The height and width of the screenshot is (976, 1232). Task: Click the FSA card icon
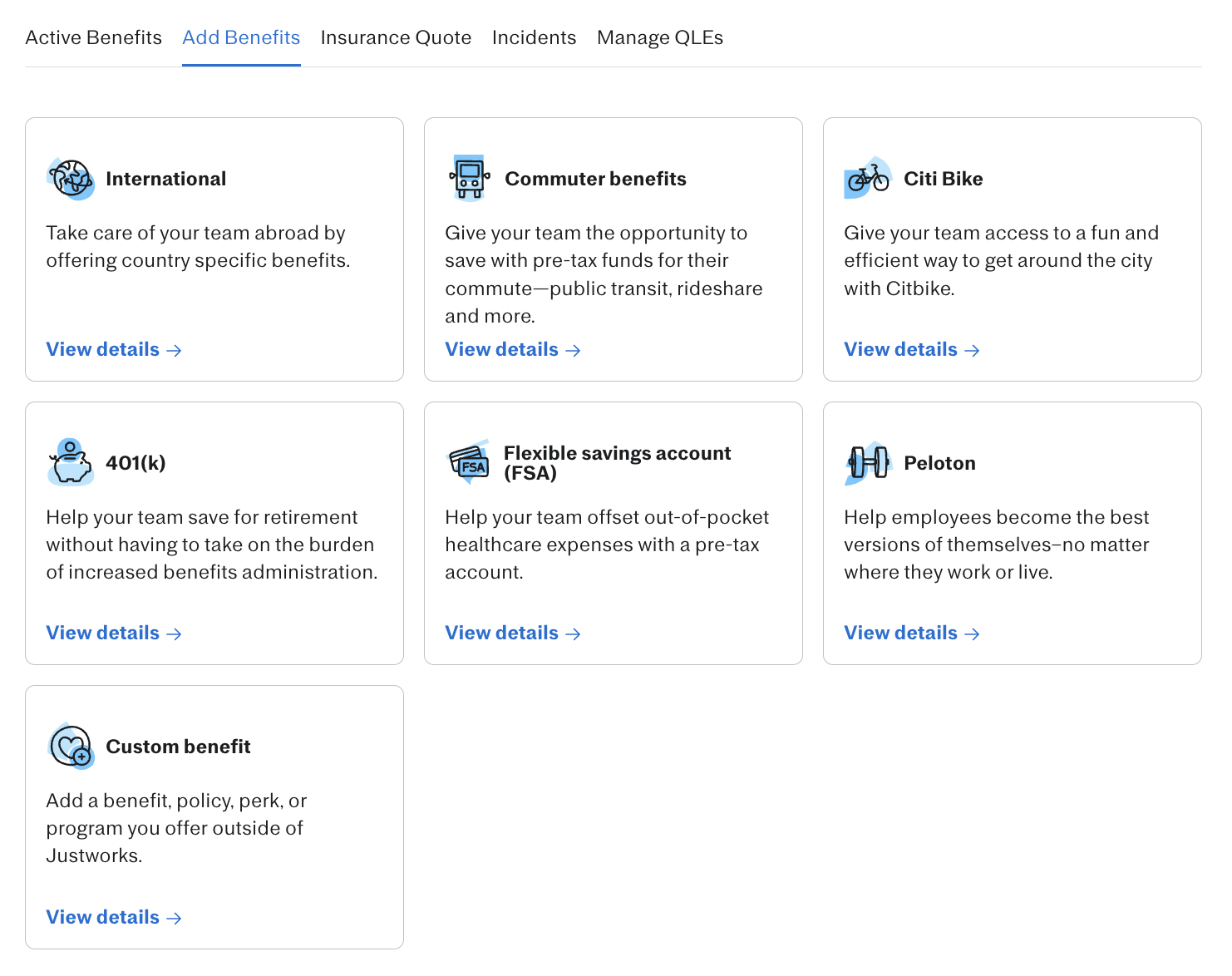[x=469, y=462]
